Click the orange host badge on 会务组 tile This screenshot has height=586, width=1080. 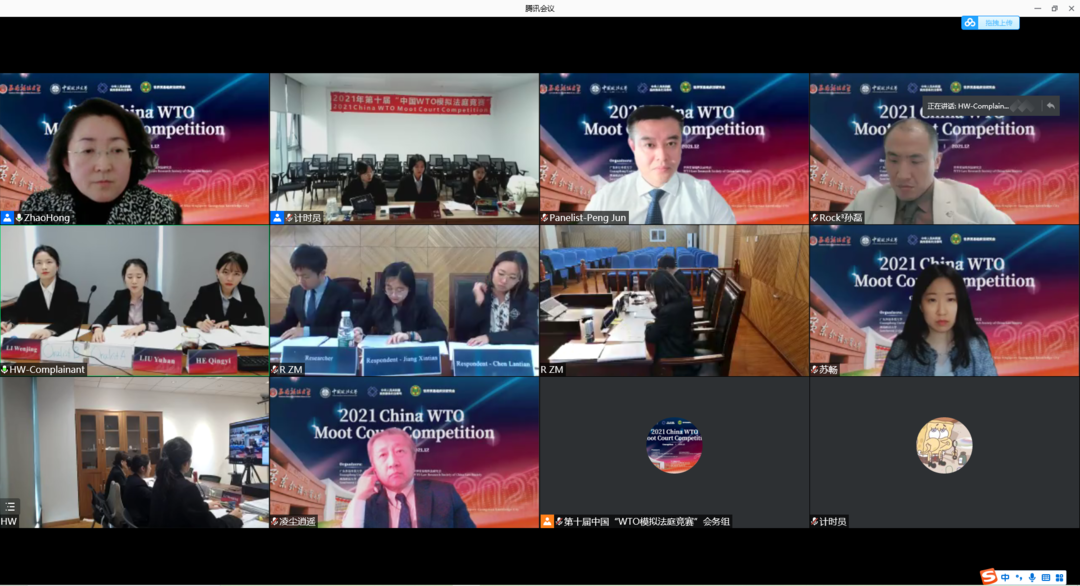[547, 522]
